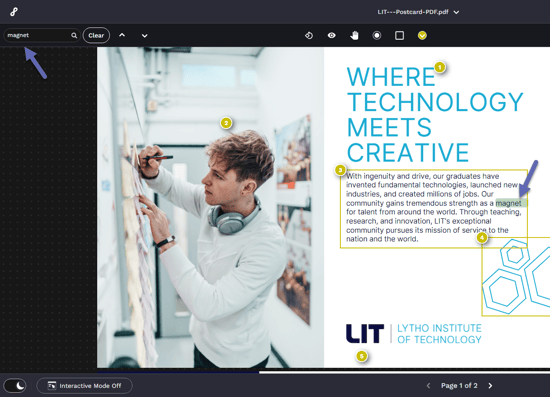Go to next page with right arrow

pyautogui.click(x=490, y=386)
